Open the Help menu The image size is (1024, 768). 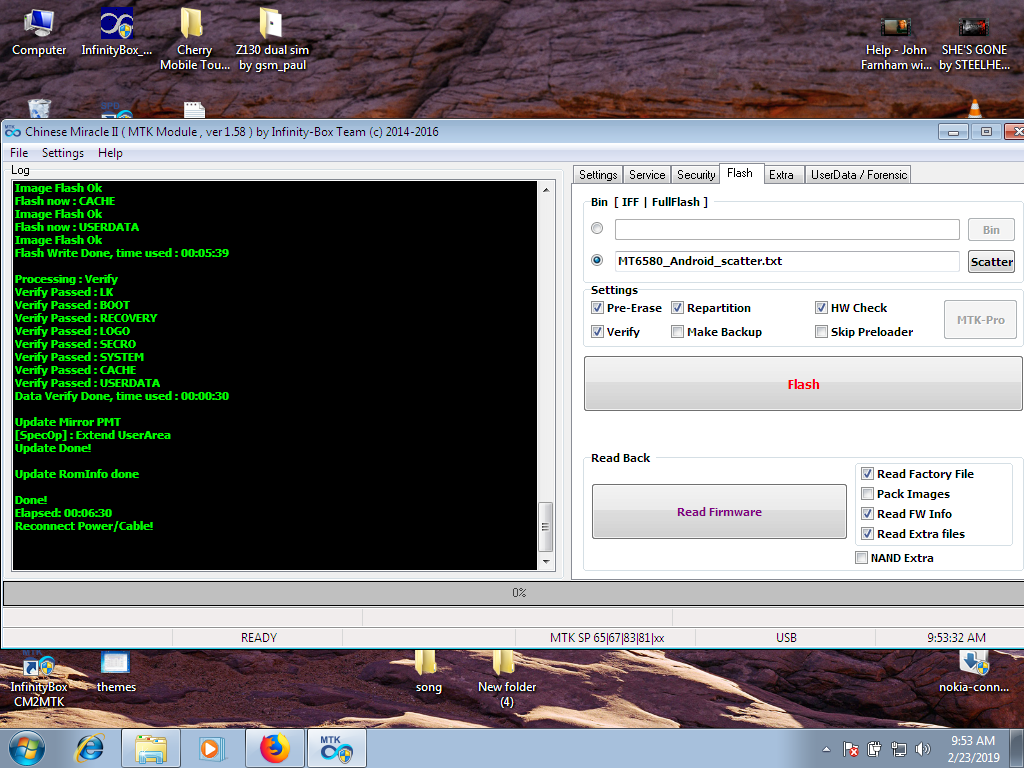pyautogui.click(x=110, y=153)
